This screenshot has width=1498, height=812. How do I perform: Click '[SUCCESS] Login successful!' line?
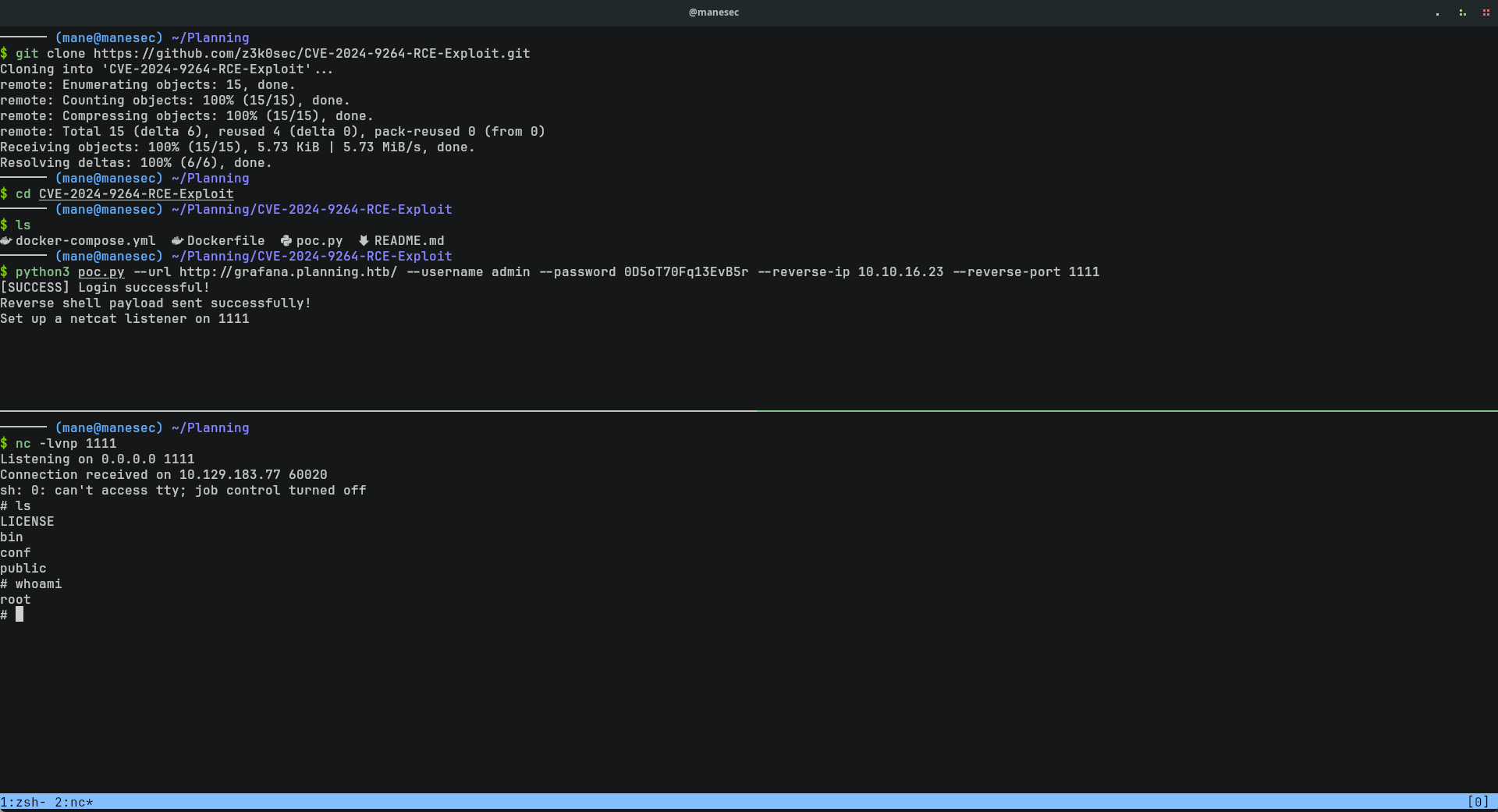pyautogui.click(x=105, y=287)
